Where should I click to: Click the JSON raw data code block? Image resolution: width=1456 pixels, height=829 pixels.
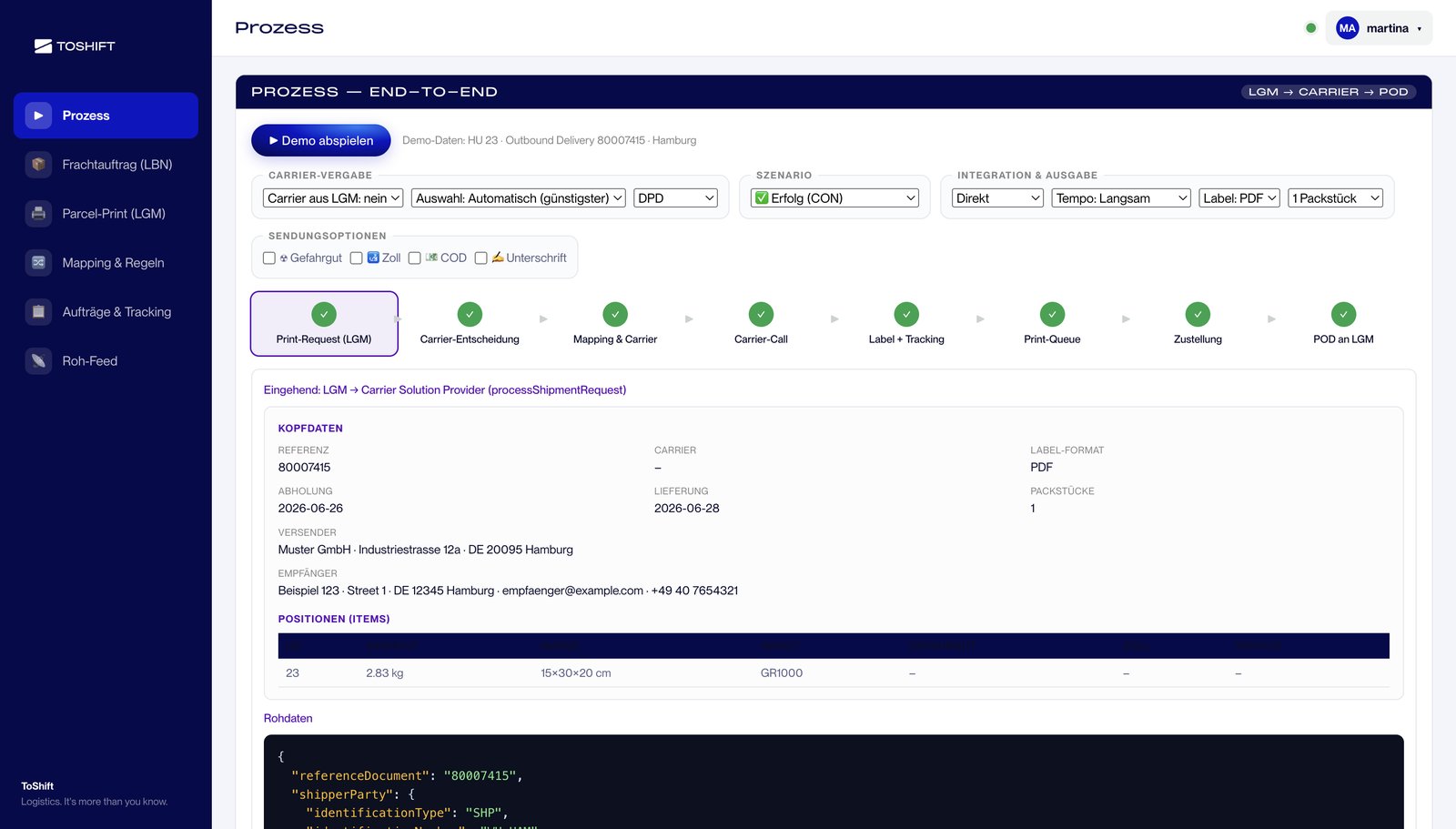click(x=834, y=783)
